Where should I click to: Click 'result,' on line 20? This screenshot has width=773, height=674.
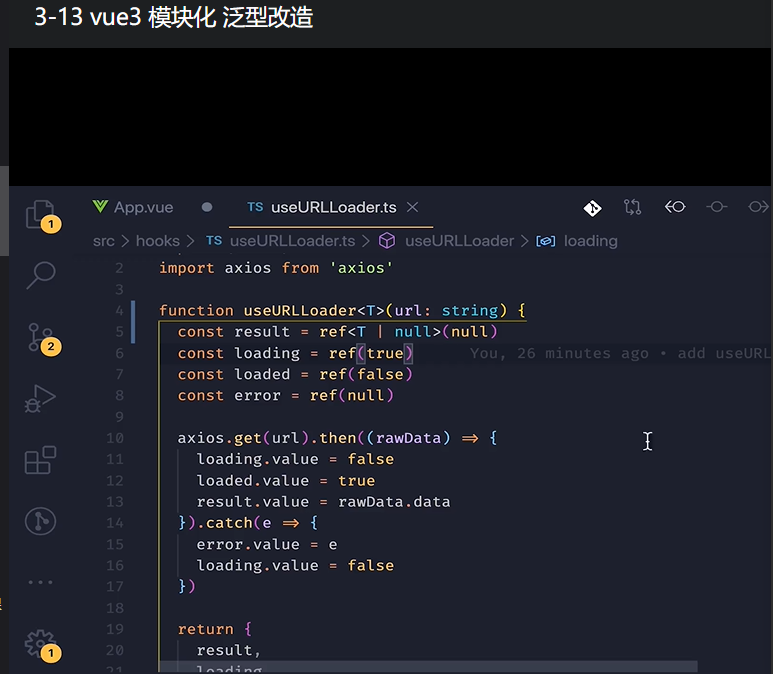[x=228, y=650]
